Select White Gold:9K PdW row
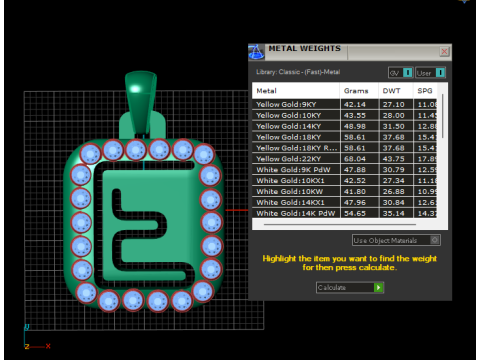The height and width of the screenshot is (360, 480). [x=344, y=170]
